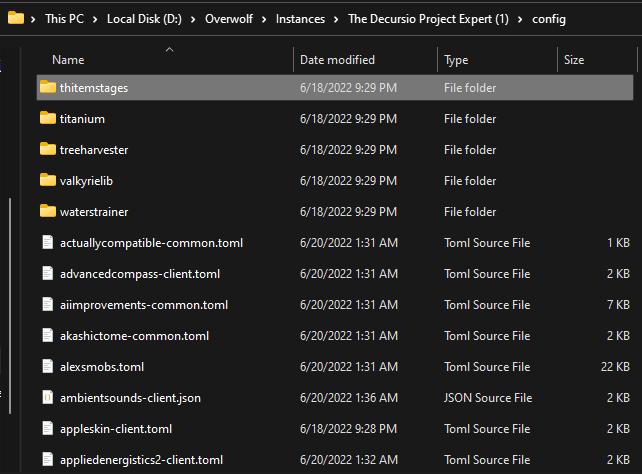Select the ambientsounds-client.json file name
The image size is (642, 474).
coord(130,398)
